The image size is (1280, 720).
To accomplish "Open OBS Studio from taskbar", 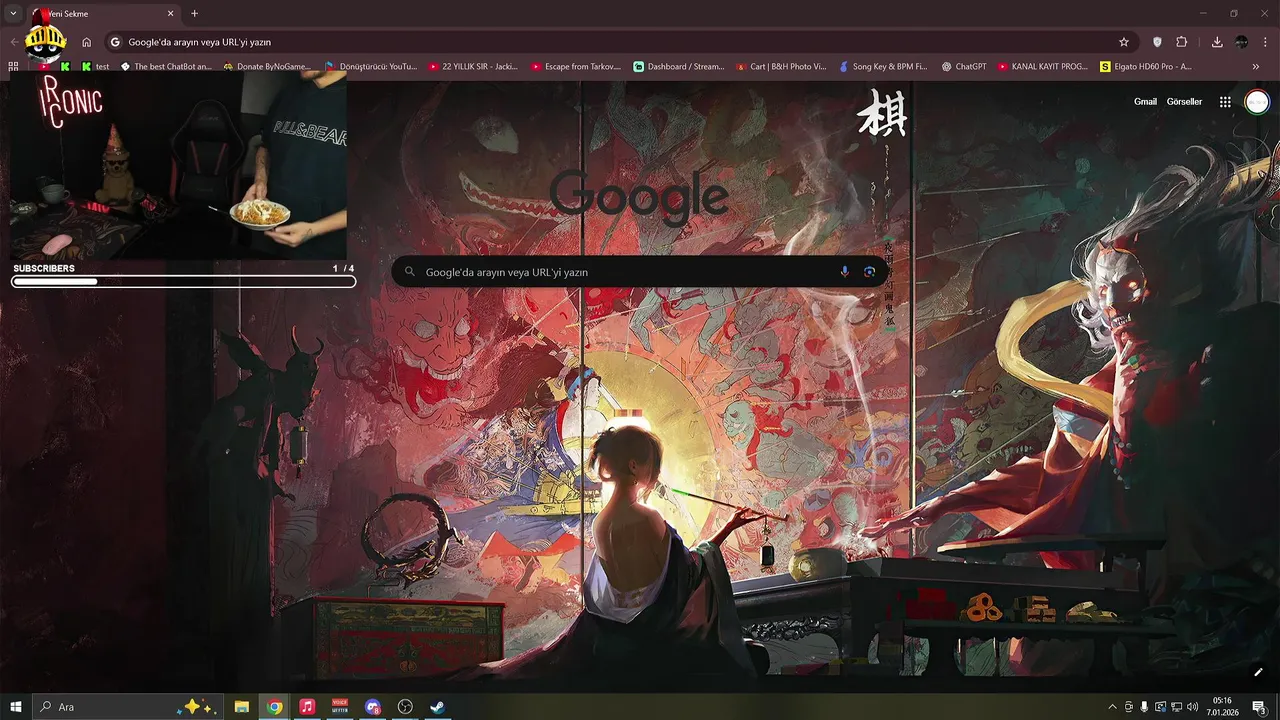I will (405, 707).
